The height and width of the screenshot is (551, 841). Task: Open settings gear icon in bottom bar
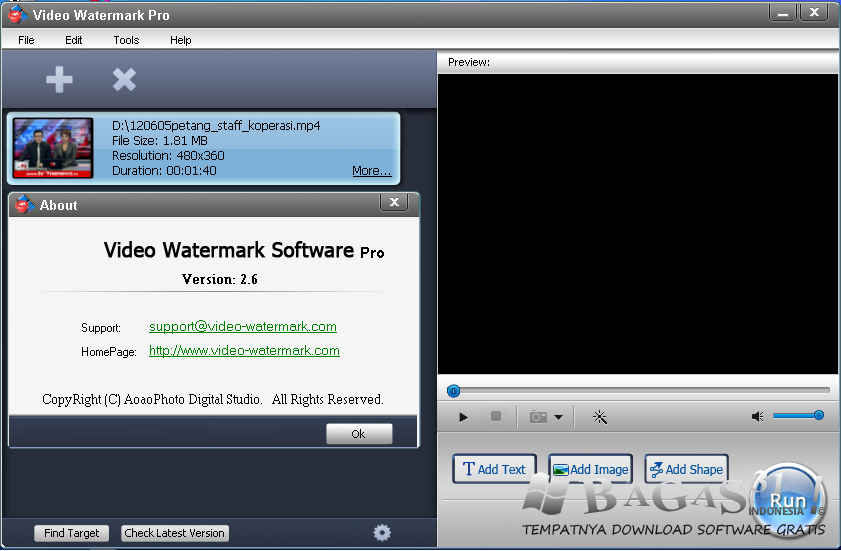[x=382, y=532]
